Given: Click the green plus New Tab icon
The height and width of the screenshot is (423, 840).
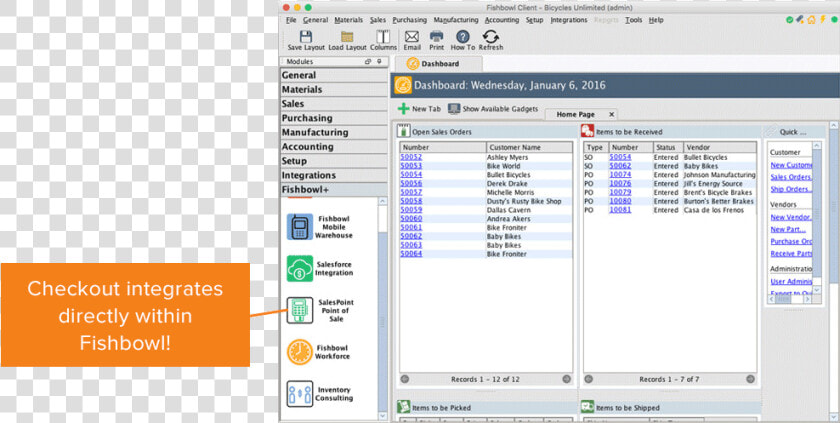Looking at the screenshot, I should point(403,109).
